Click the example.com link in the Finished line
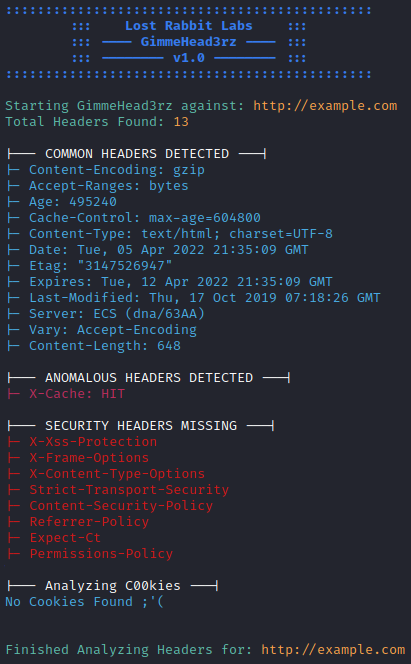Viewport: 411px width, 664px height. [x=333, y=650]
